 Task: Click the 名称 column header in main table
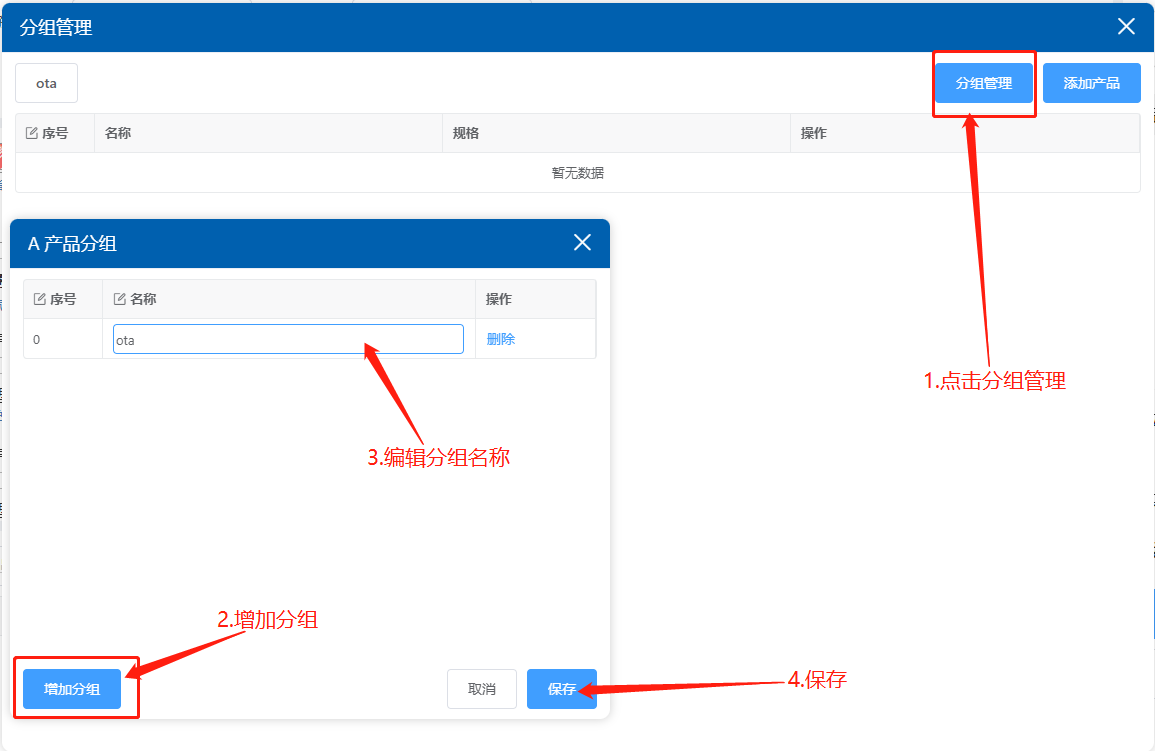tap(118, 133)
